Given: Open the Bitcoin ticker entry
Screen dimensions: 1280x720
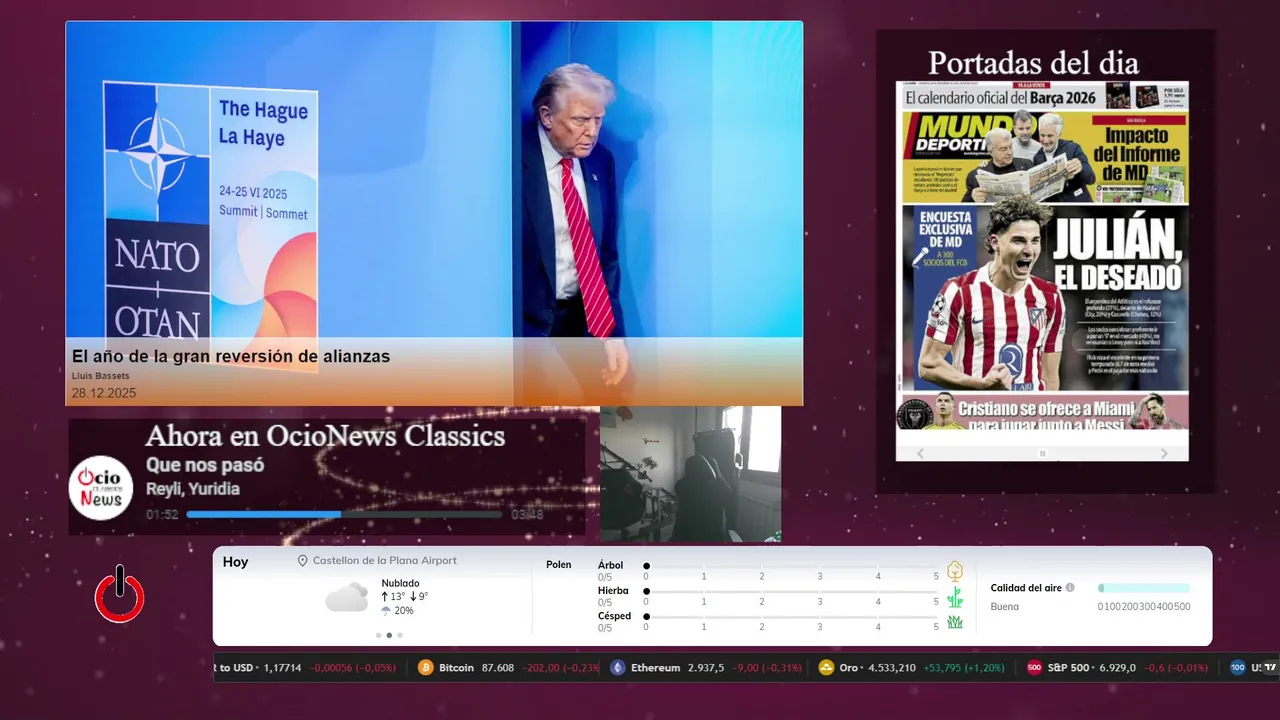Looking at the screenshot, I should [509, 668].
